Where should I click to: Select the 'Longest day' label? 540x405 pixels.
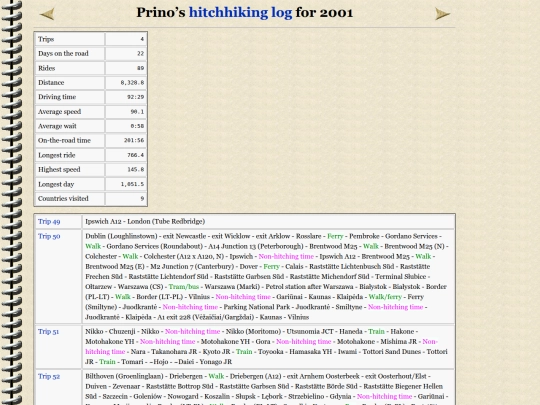(56, 184)
